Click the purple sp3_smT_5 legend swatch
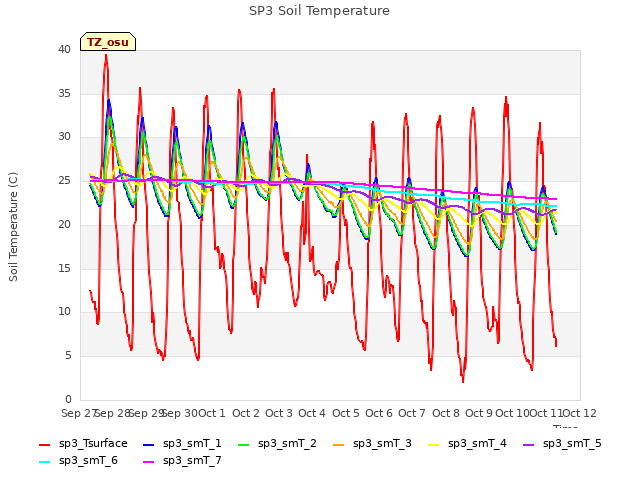The image size is (640, 480). click(528, 444)
